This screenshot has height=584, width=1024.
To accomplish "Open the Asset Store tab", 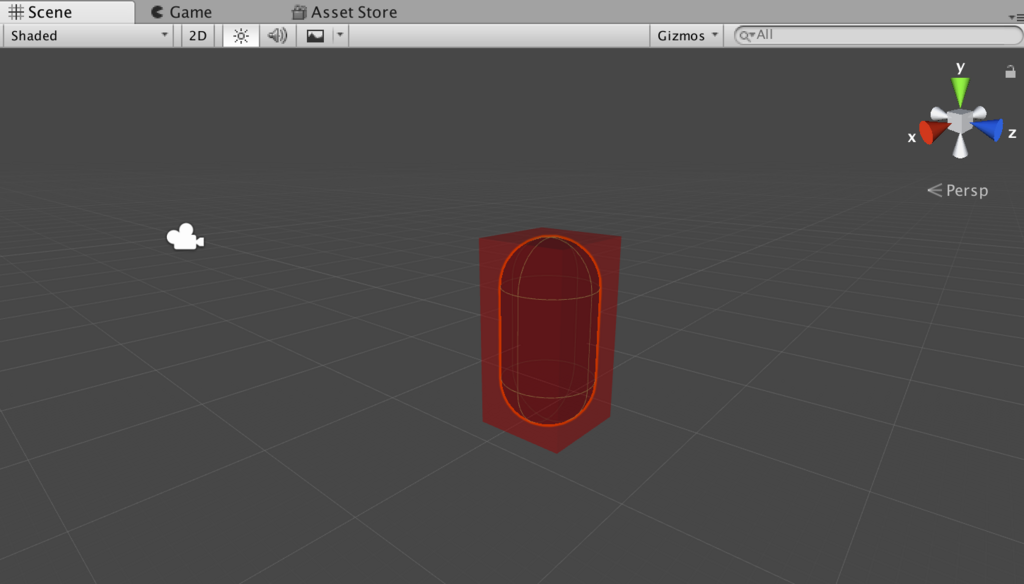I will click(344, 12).
